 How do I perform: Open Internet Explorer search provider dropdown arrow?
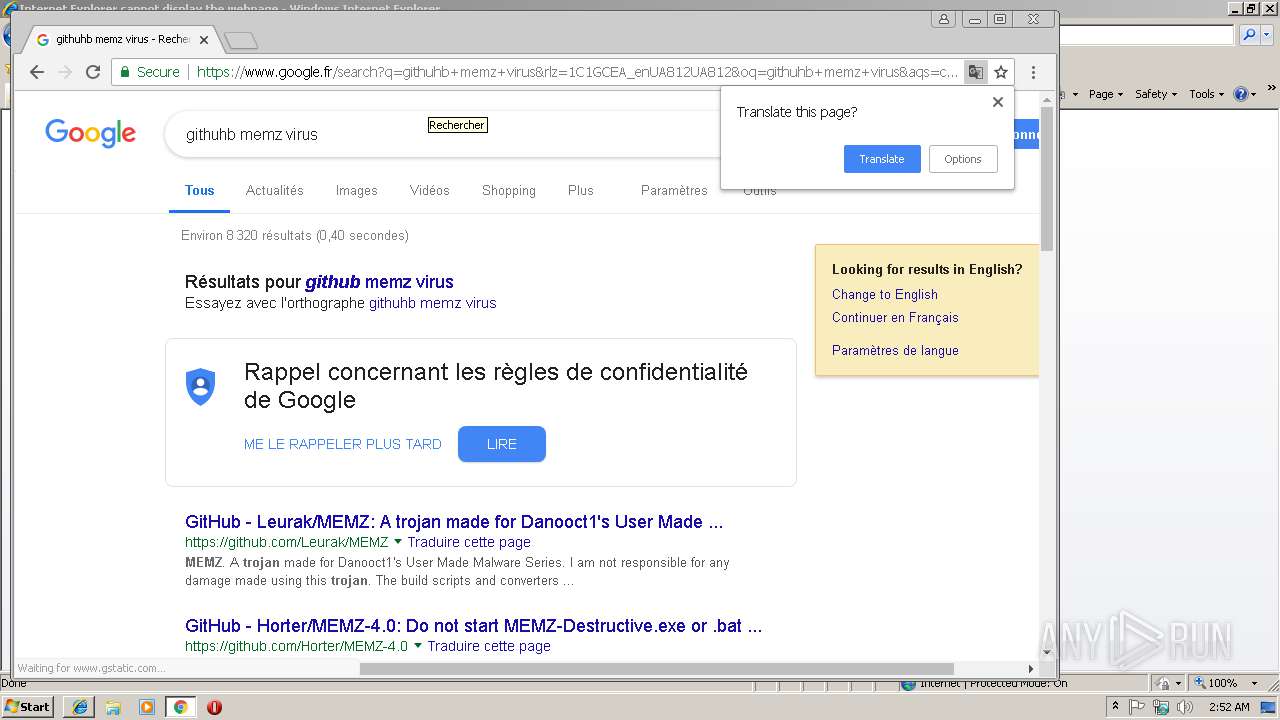click(x=1266, y=35)
